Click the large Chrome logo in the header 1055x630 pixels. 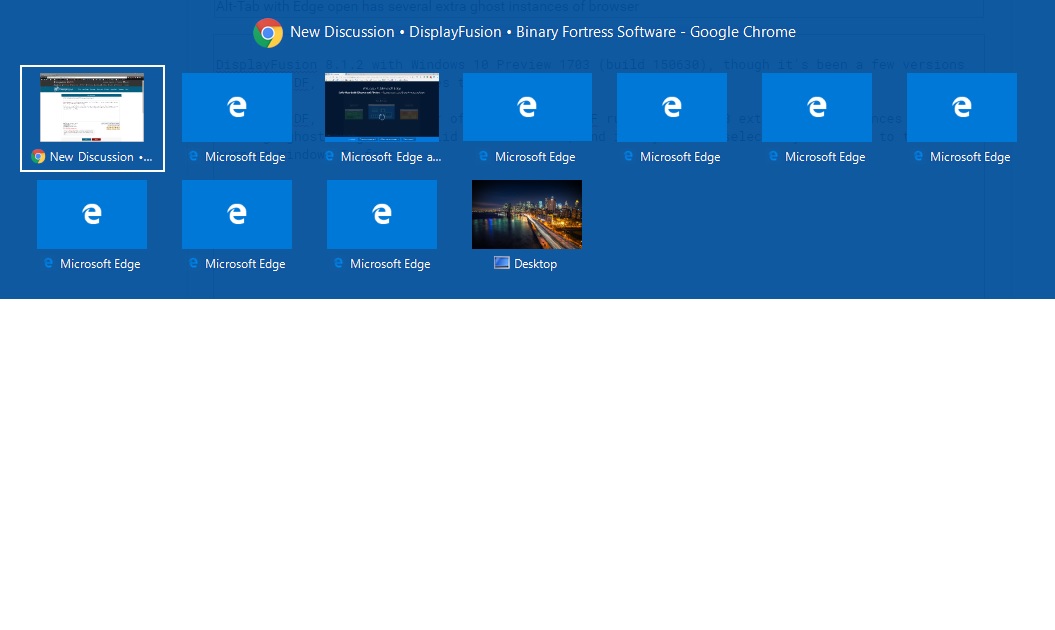tap(268, 33)
